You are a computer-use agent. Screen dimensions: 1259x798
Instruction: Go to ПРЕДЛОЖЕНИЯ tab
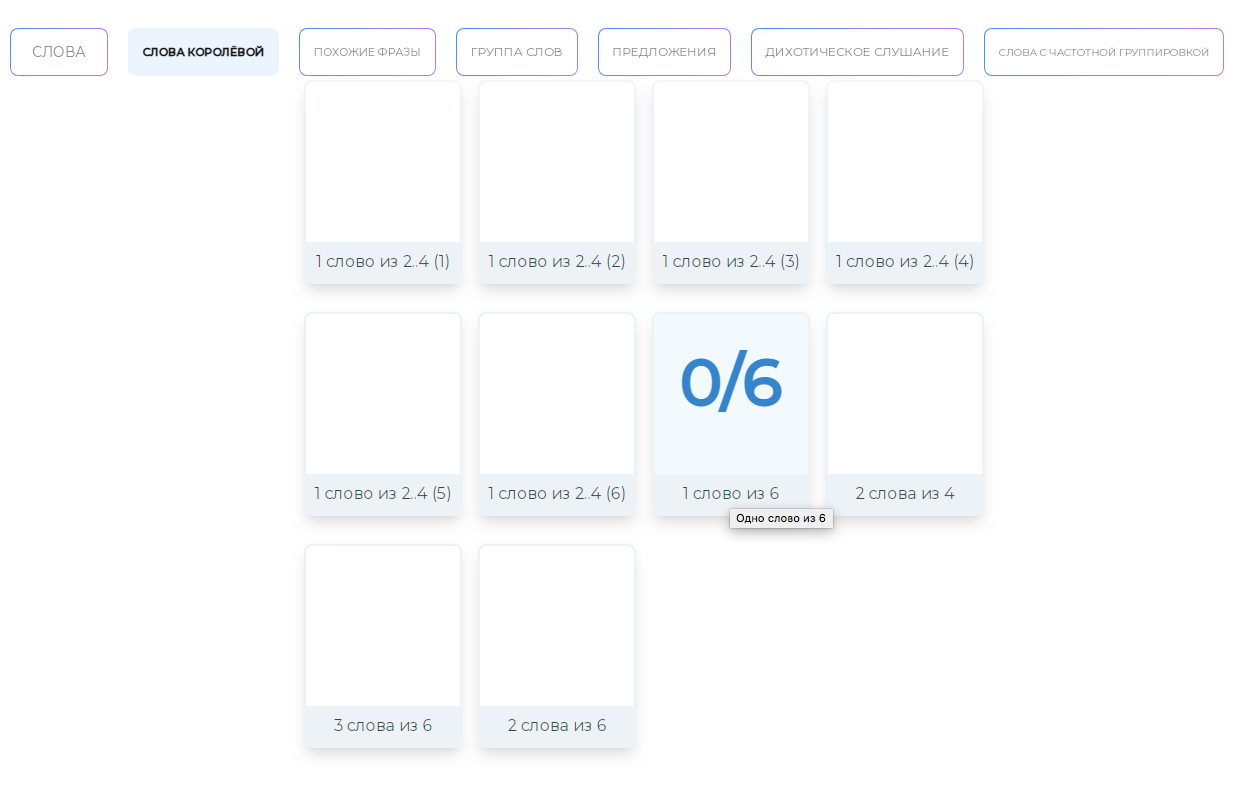point(664,52)
